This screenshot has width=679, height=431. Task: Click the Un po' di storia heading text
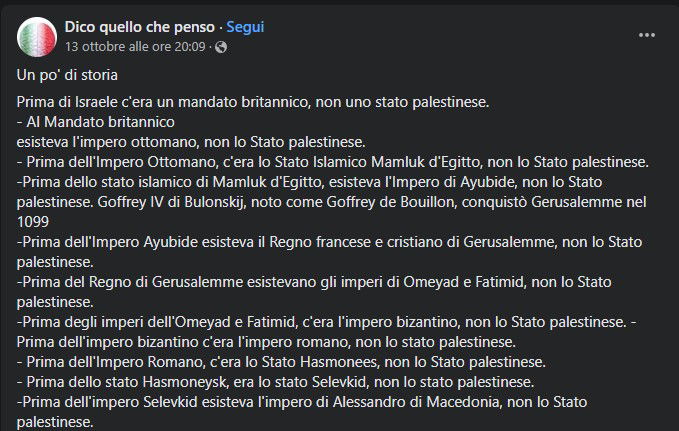pos(67,75)
